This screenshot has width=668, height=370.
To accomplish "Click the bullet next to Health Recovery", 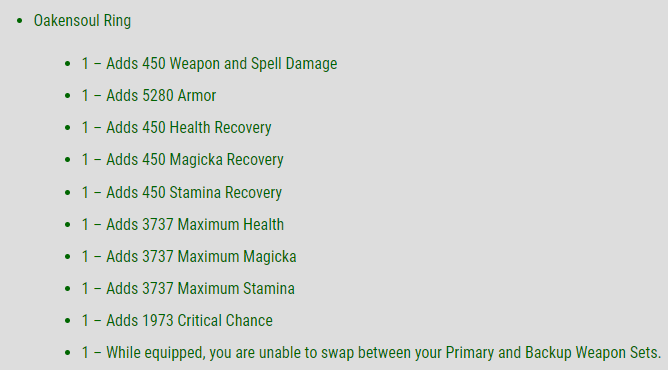I will [67, 128].
